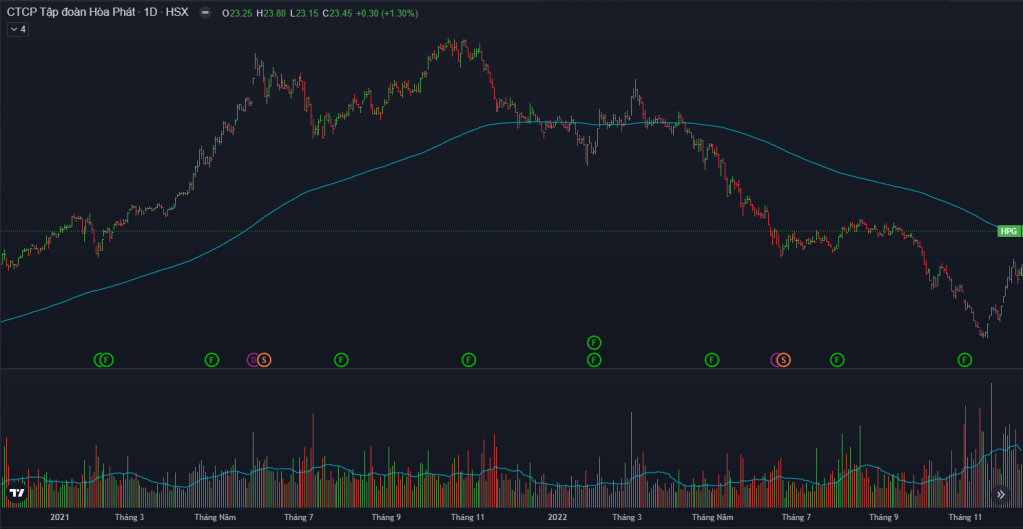The height and width of the screenshot is (529, 1023).
Task: Click the +0.30 (+1.30%) change value
Action: click(387, 13)
